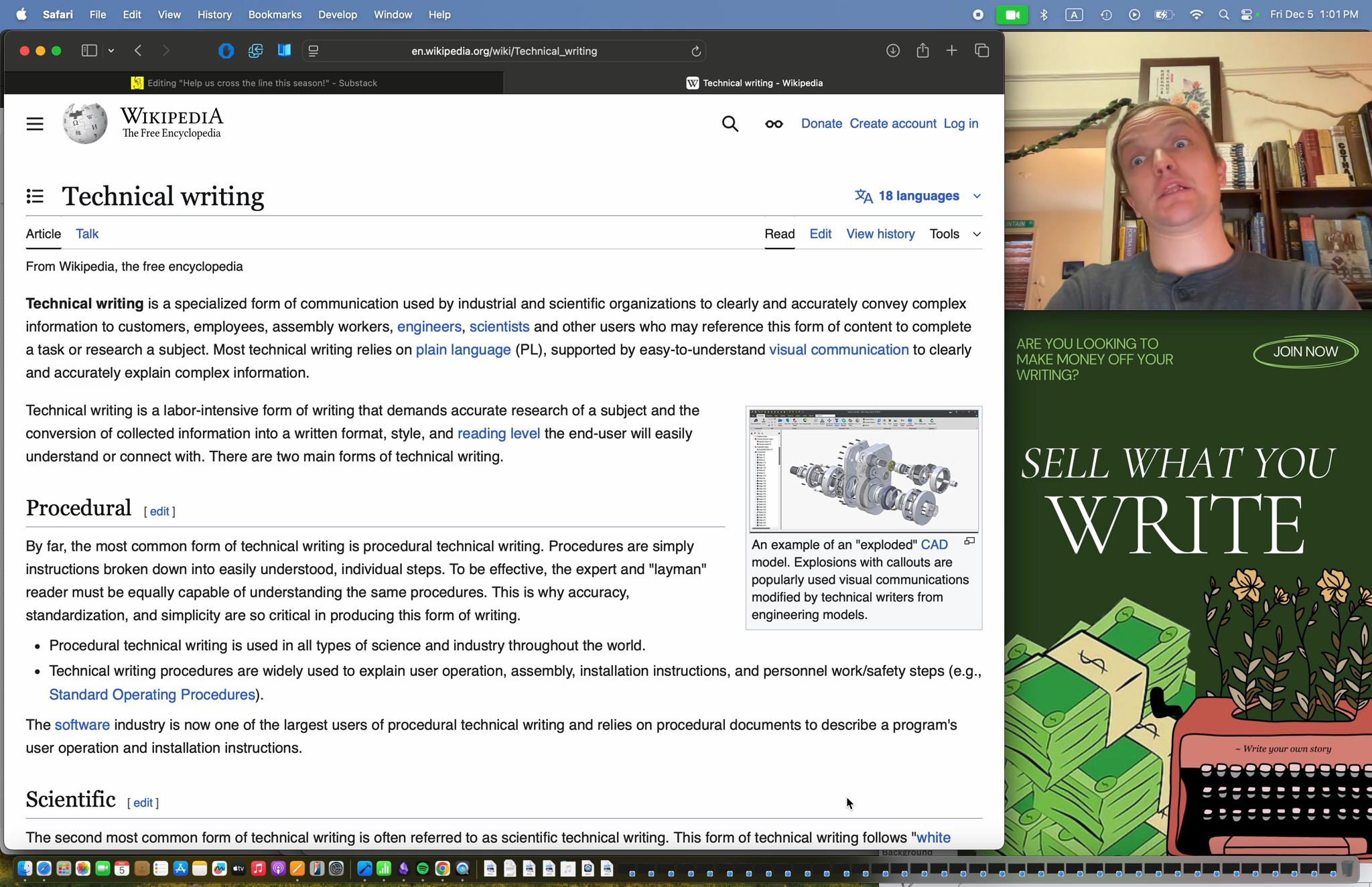Click the CAD link in image caption

tap(935, 545)
